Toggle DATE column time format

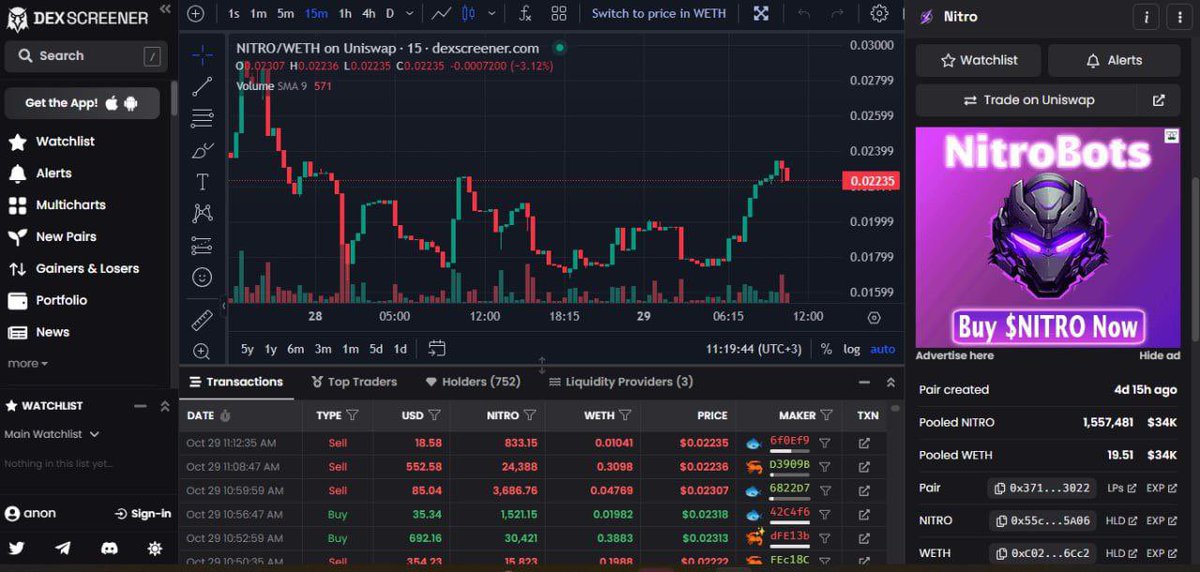[x=225, y=415]
